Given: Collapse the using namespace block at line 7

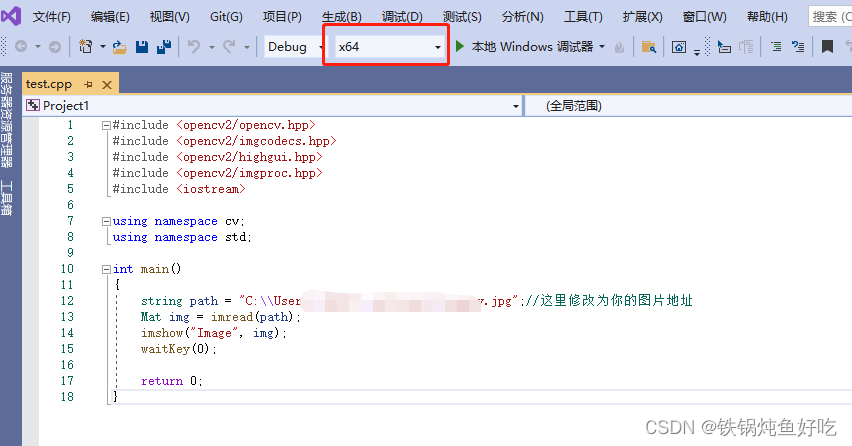Looking at the screenshot, I should coord(106,222).
